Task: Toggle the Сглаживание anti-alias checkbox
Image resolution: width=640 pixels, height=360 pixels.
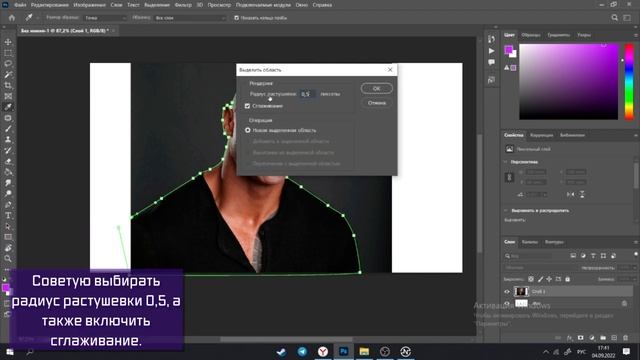Action: click(247, 106)
